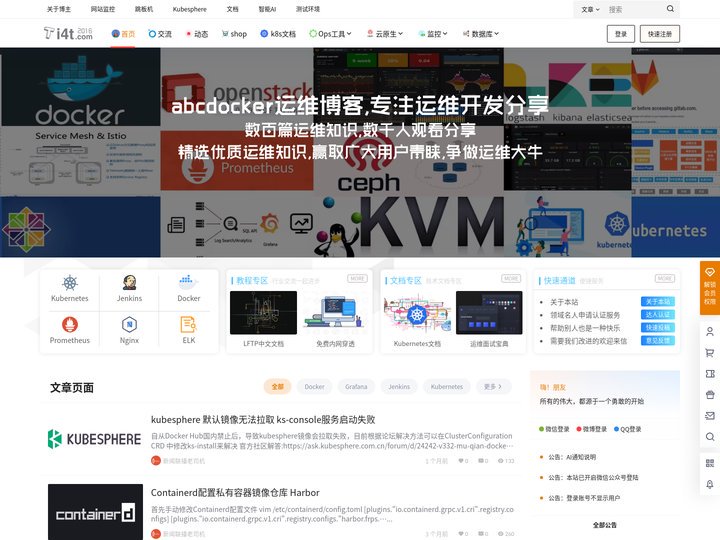Select the 全部 article filter tab

pos(277,387)
